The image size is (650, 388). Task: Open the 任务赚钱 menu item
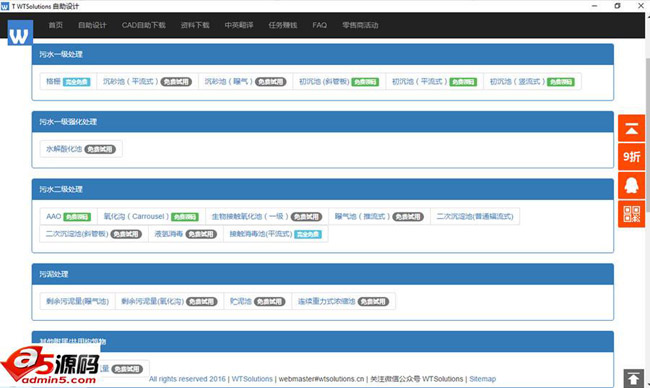283,25
